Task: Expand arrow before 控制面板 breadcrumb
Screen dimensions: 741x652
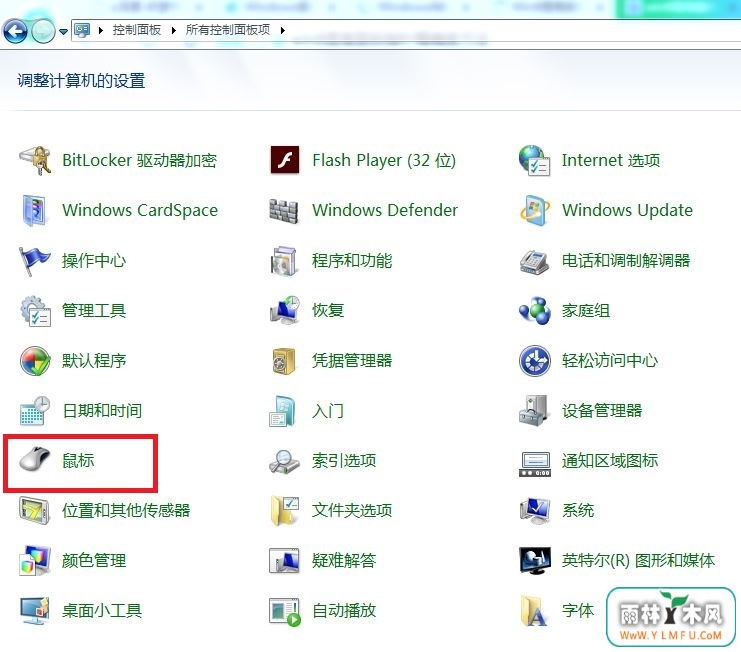Action: (101, 31)
